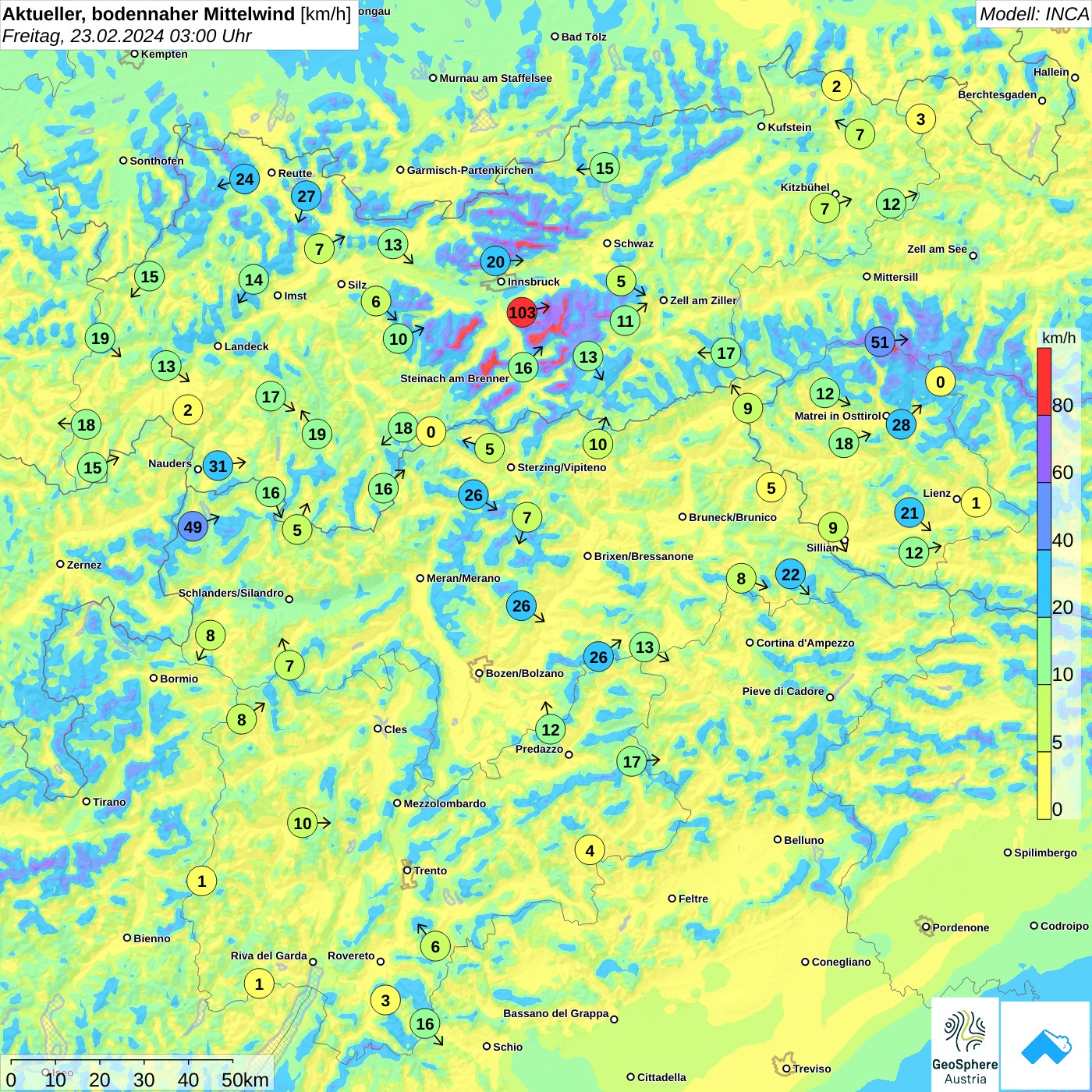Click the Sonthofen town label
The width and height of the screenshot is (1092, 1092).
pos(157,161)
